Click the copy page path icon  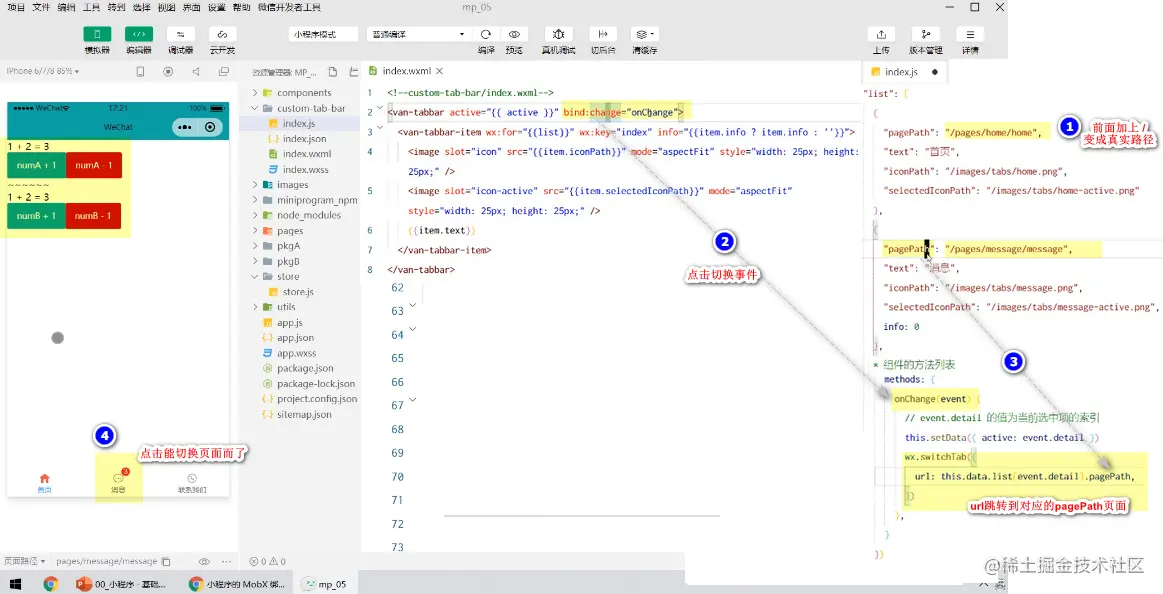(x=166, y=562)
